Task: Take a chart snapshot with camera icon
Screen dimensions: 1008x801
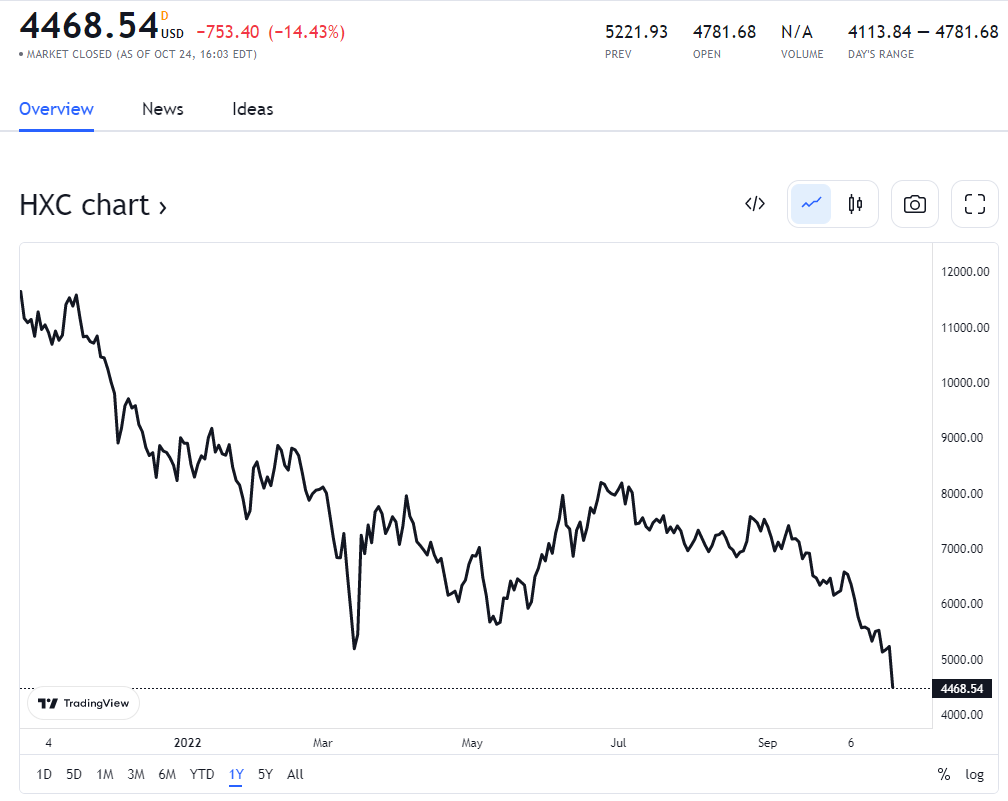Action: click(914, 204)
